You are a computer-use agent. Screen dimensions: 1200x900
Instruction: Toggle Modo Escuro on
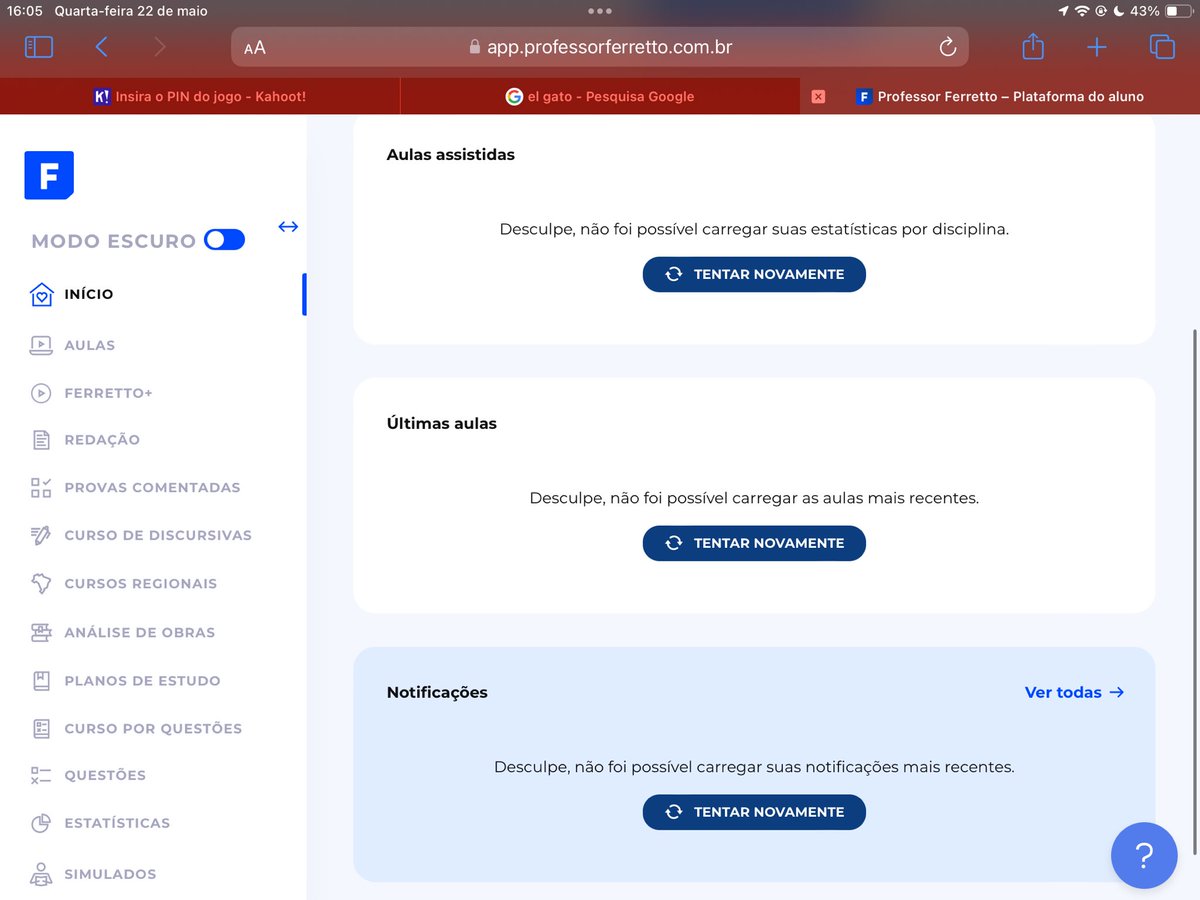pyautogui.click(x=224, y=239)
